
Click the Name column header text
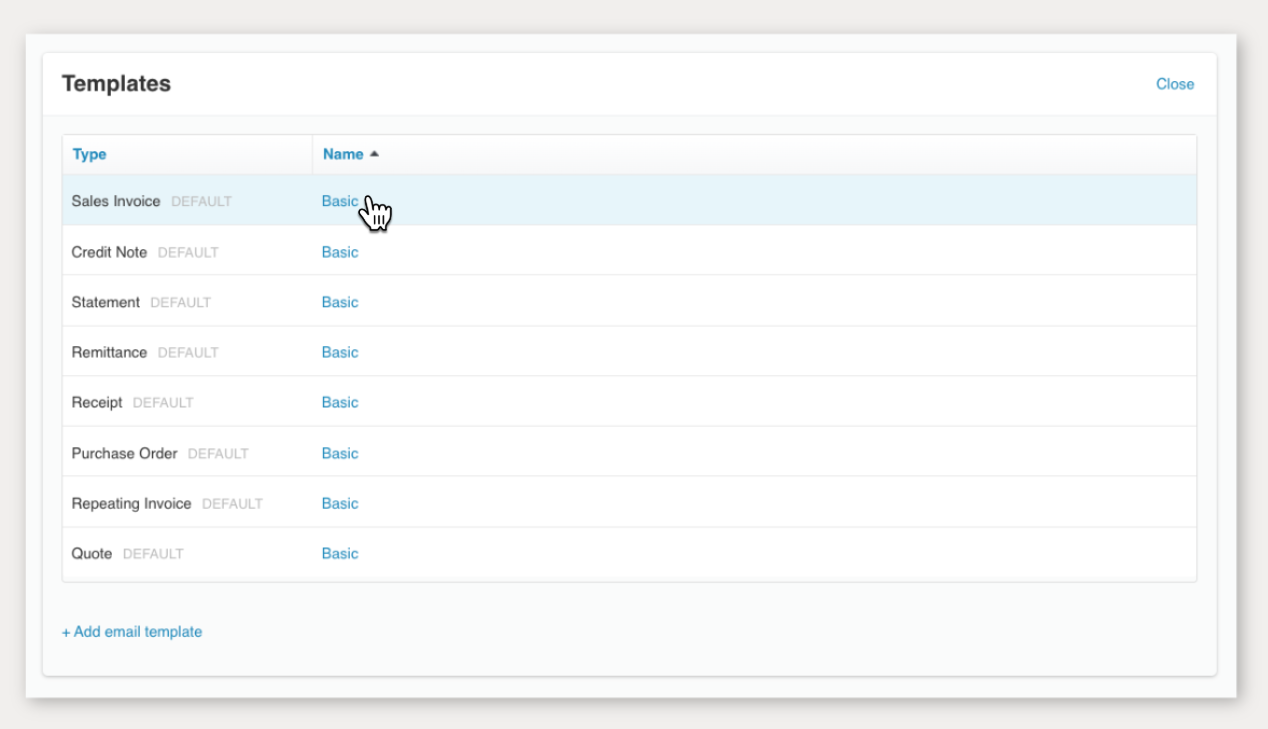[x=342, y=154]
